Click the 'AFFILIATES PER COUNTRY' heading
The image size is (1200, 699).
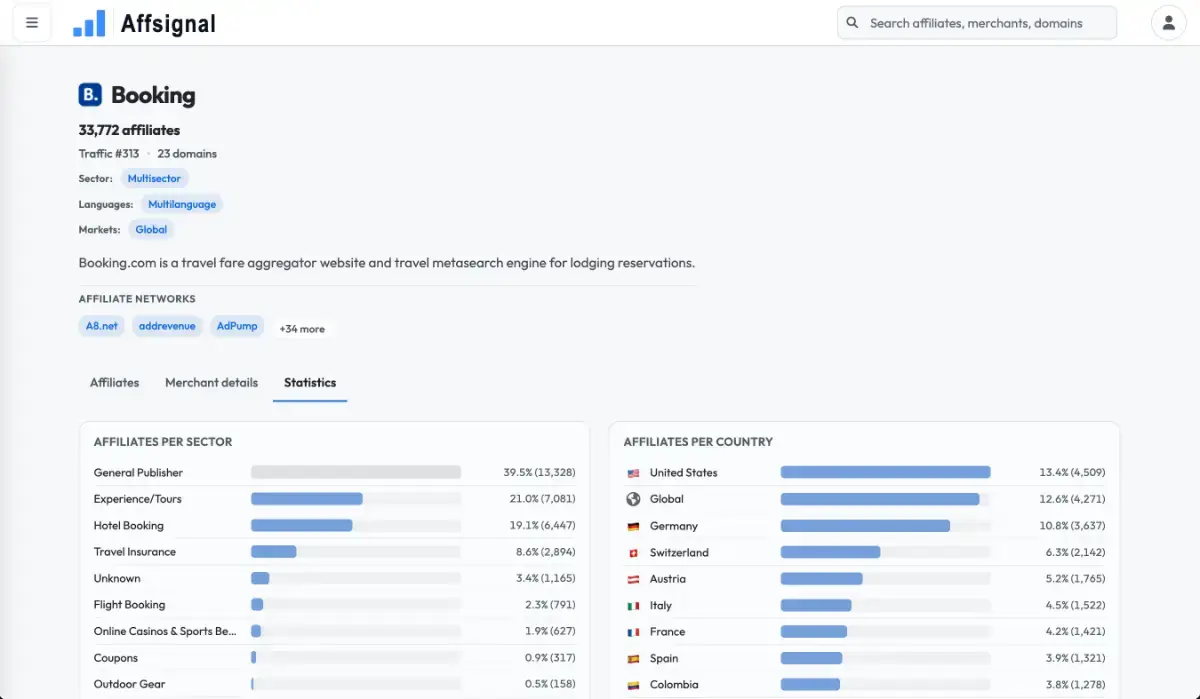point(698,442)
